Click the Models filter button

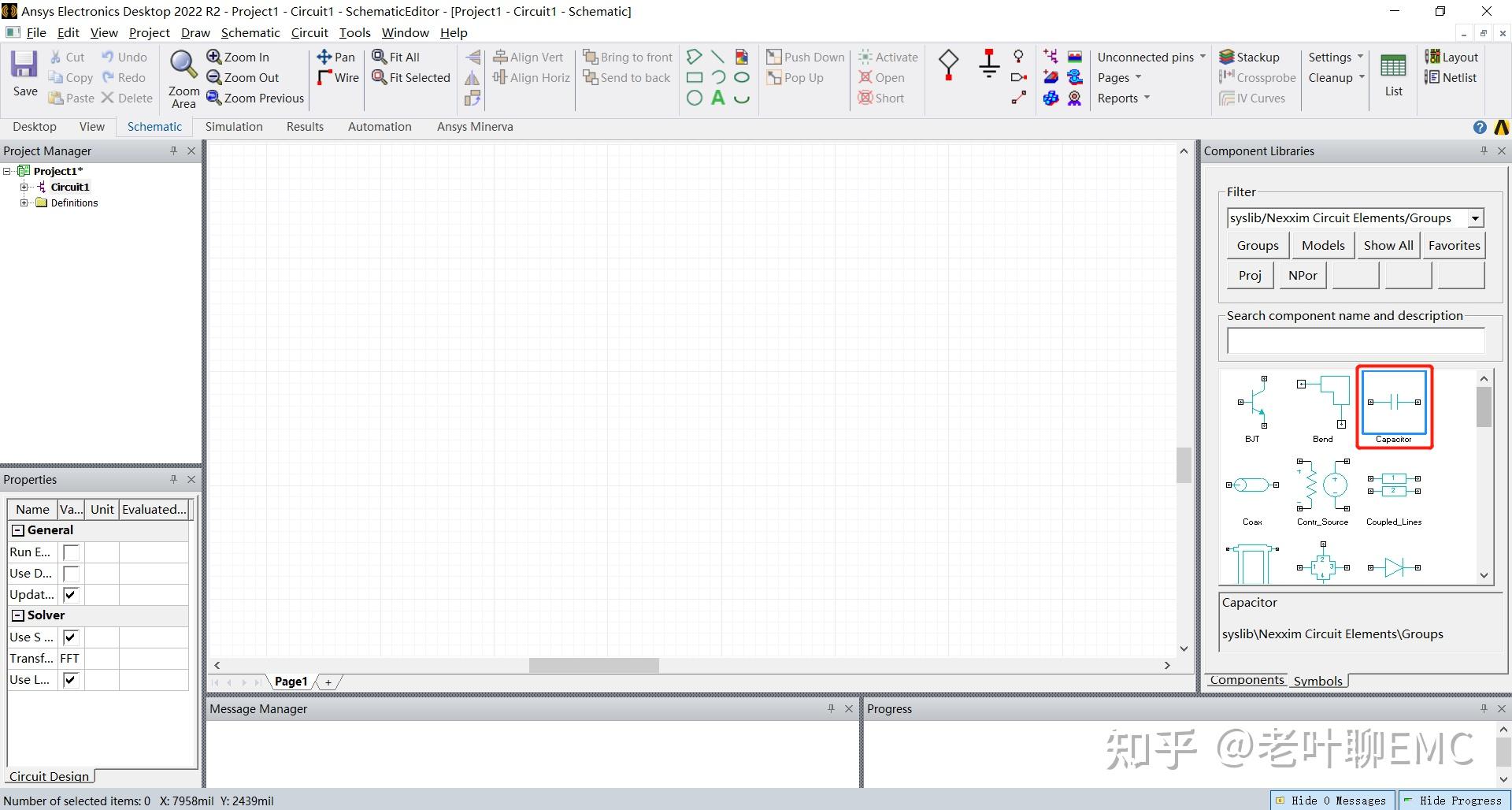click(x=1323, y=246)
